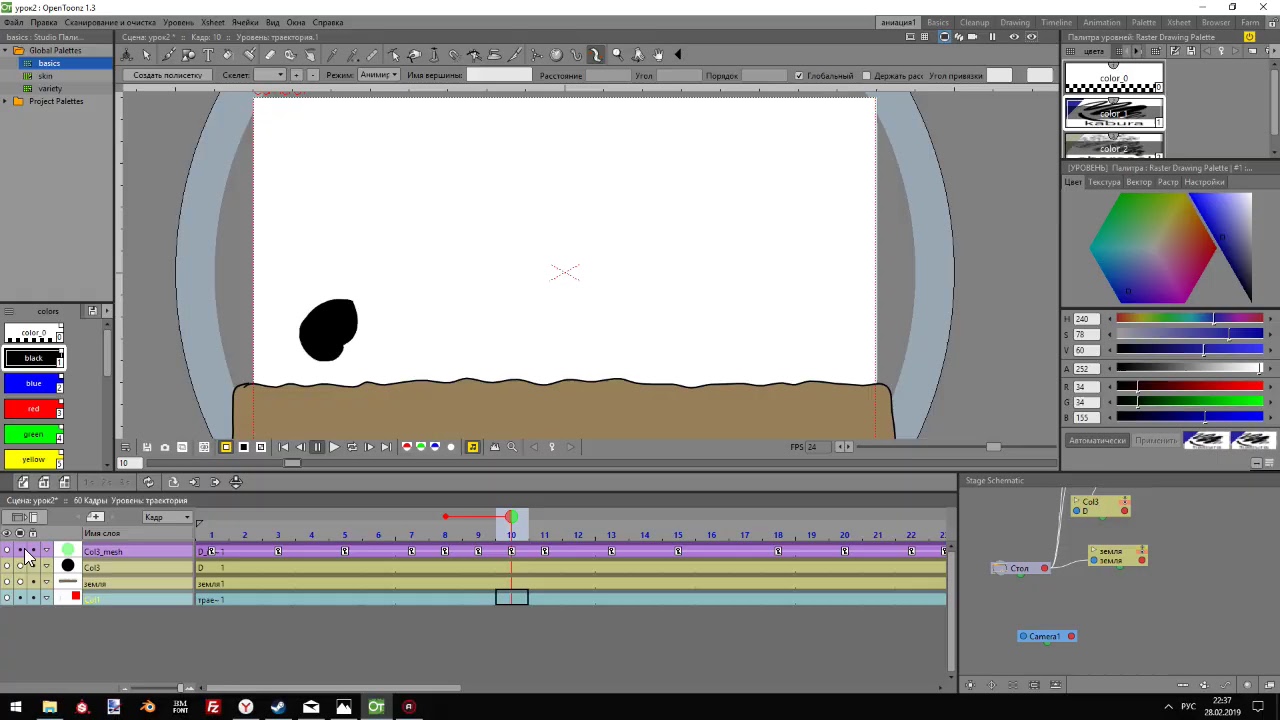Screen dimensions: 1280x720
Task: Open histogram in viewer bar
Action: pos(494,447)
